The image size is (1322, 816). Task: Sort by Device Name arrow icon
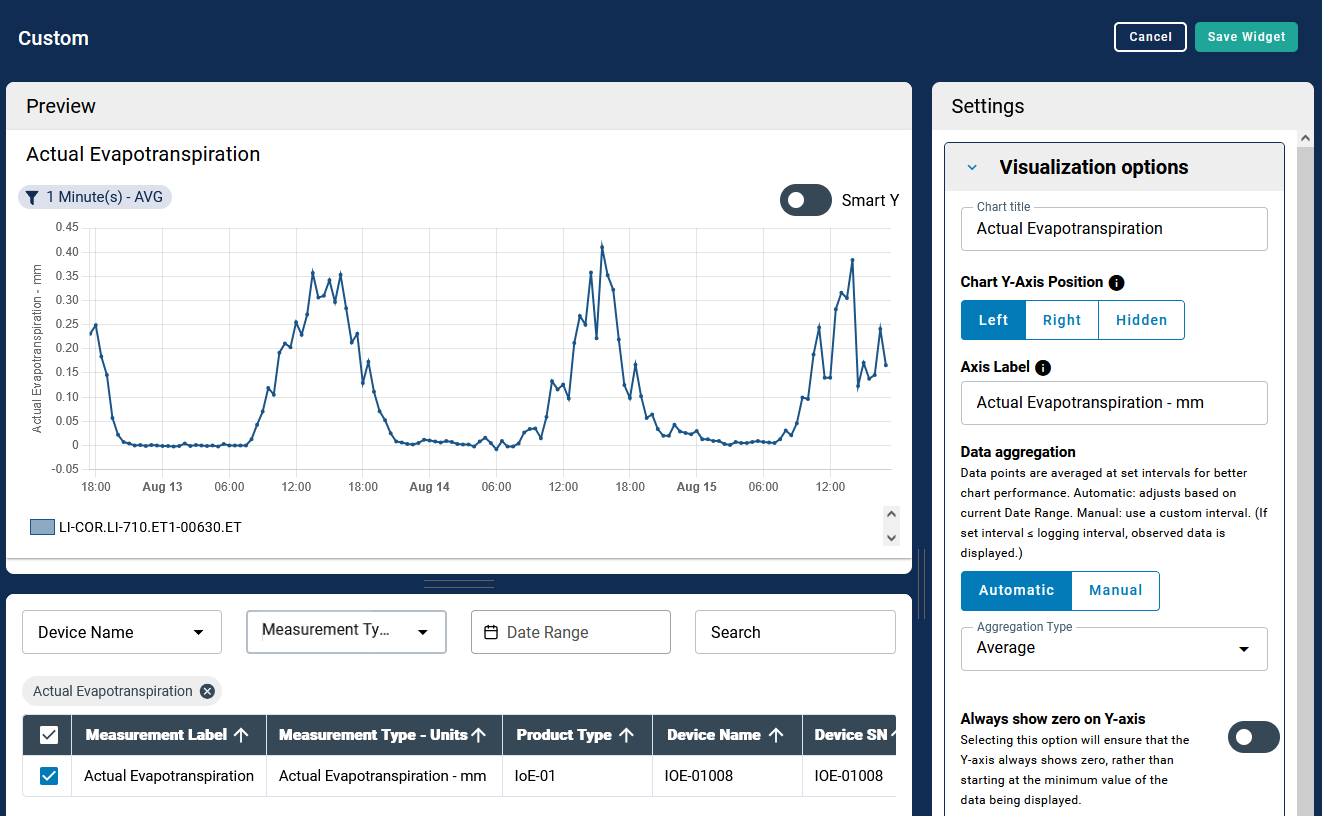click(x=776, y=735)
